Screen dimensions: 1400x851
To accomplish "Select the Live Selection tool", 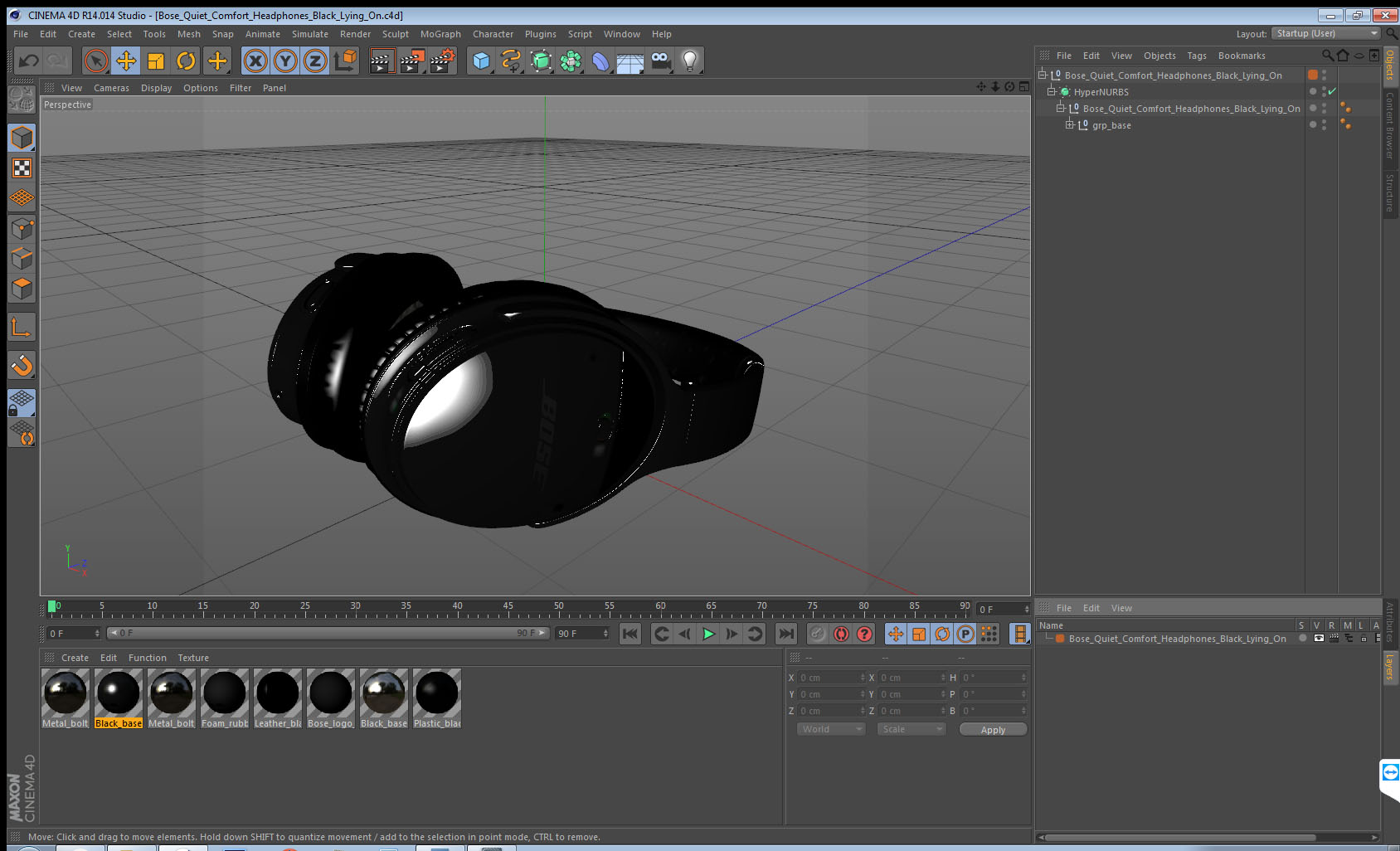I will (x=96, y=61).
